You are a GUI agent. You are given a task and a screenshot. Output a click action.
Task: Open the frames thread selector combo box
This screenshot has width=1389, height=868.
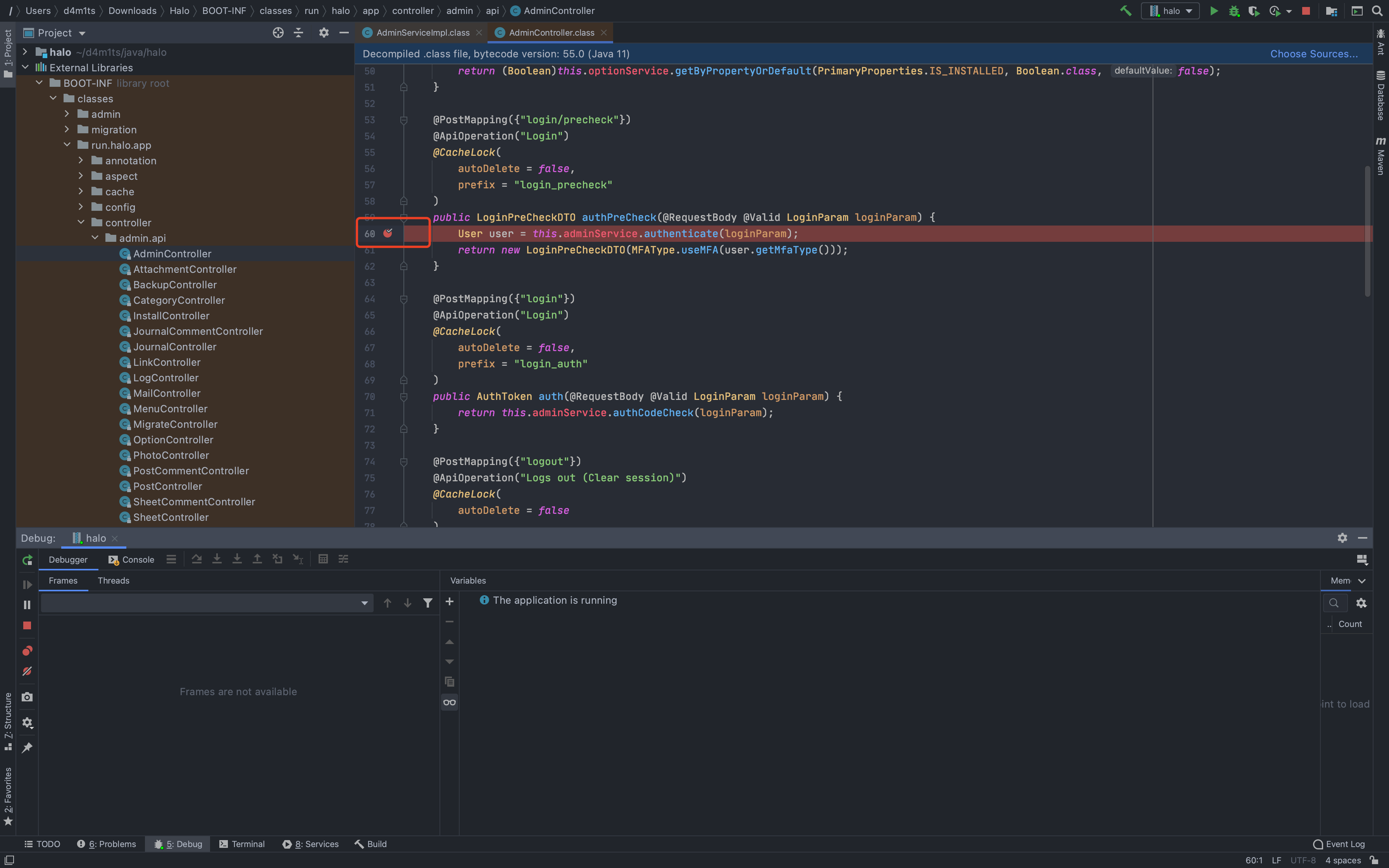[207, 603]
